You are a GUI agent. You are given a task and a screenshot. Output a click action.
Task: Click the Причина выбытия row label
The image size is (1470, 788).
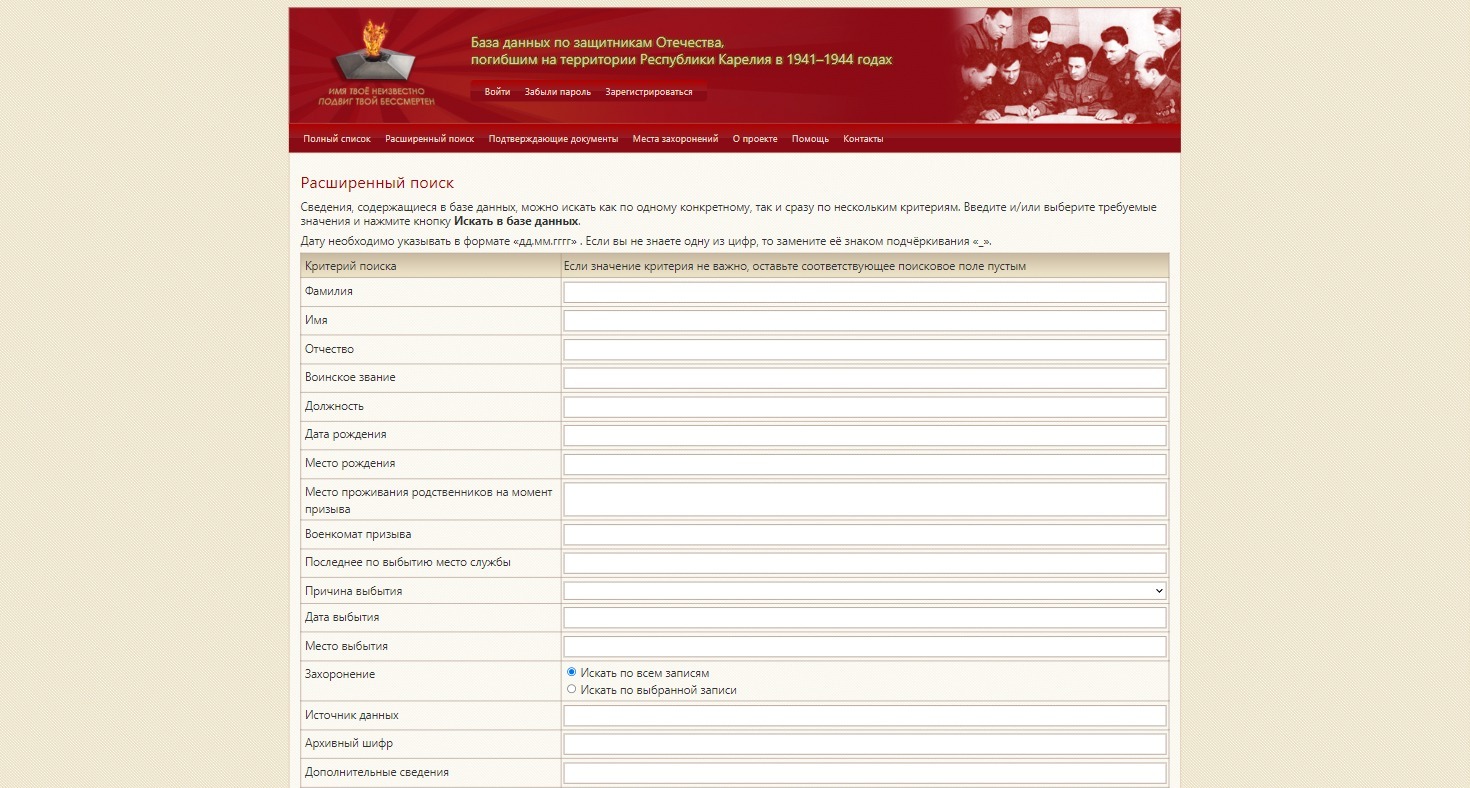(353, 591)
